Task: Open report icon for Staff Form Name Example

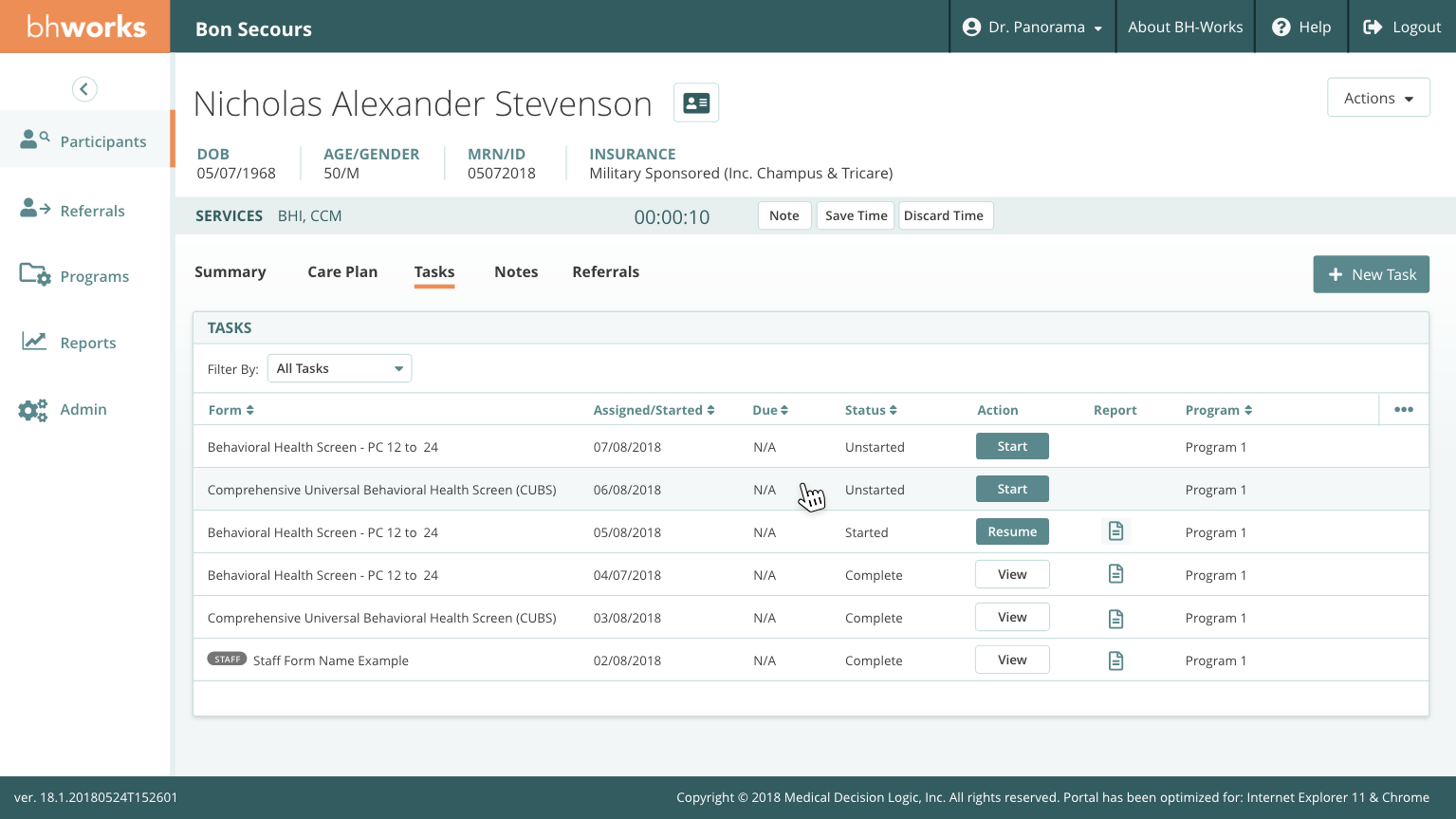Action: tap(1115, 661)
